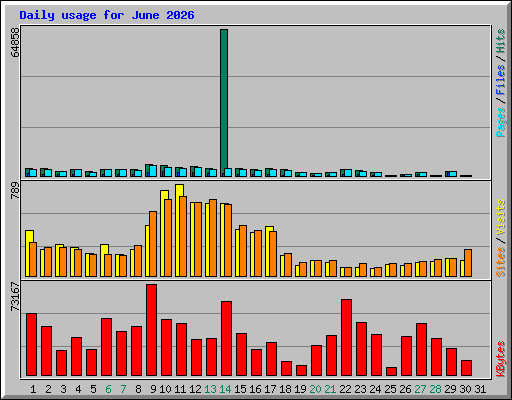Click the day 22 axis label
Image resolution: width=512 pixels, height=400 pixels.
[x=345, y=389]
